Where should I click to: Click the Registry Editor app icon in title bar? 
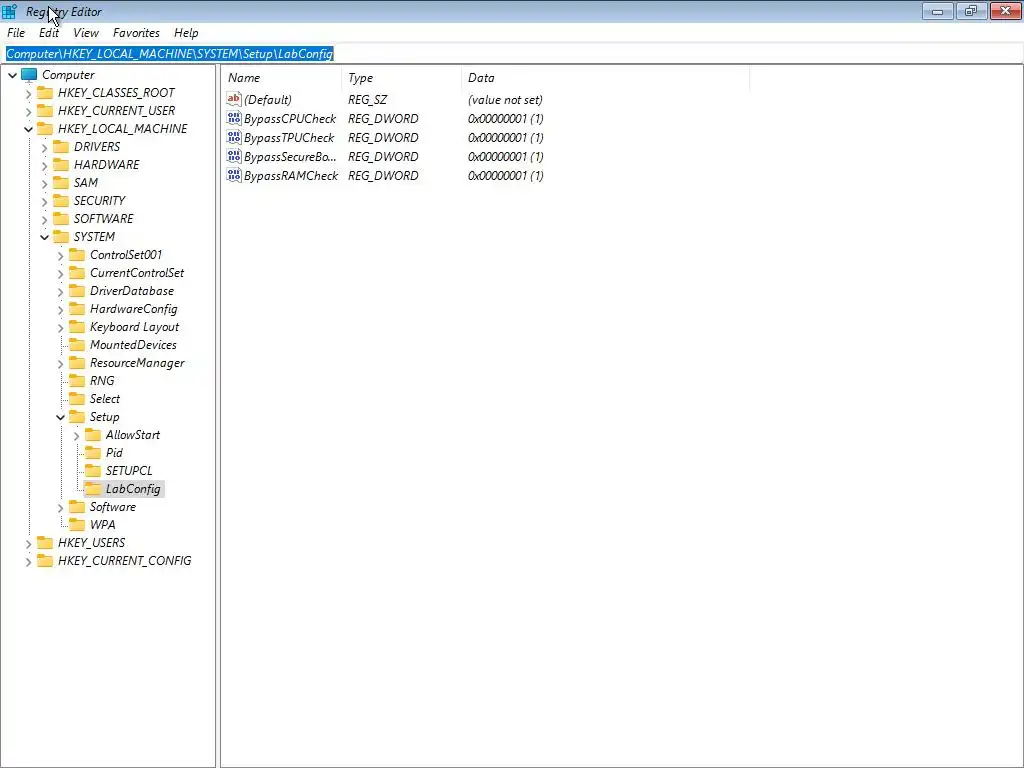click(9, 11)
